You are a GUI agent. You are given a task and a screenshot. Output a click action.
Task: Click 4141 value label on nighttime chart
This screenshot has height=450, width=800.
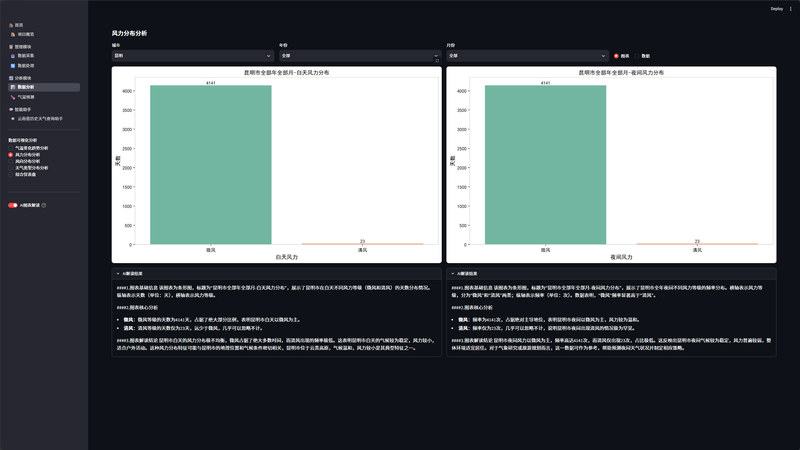545,83
